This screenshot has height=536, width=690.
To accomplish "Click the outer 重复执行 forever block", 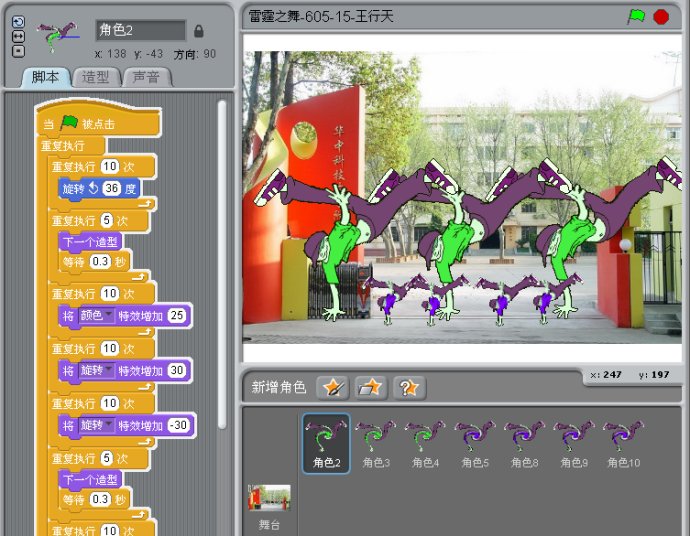I will [x=62, y=146].
